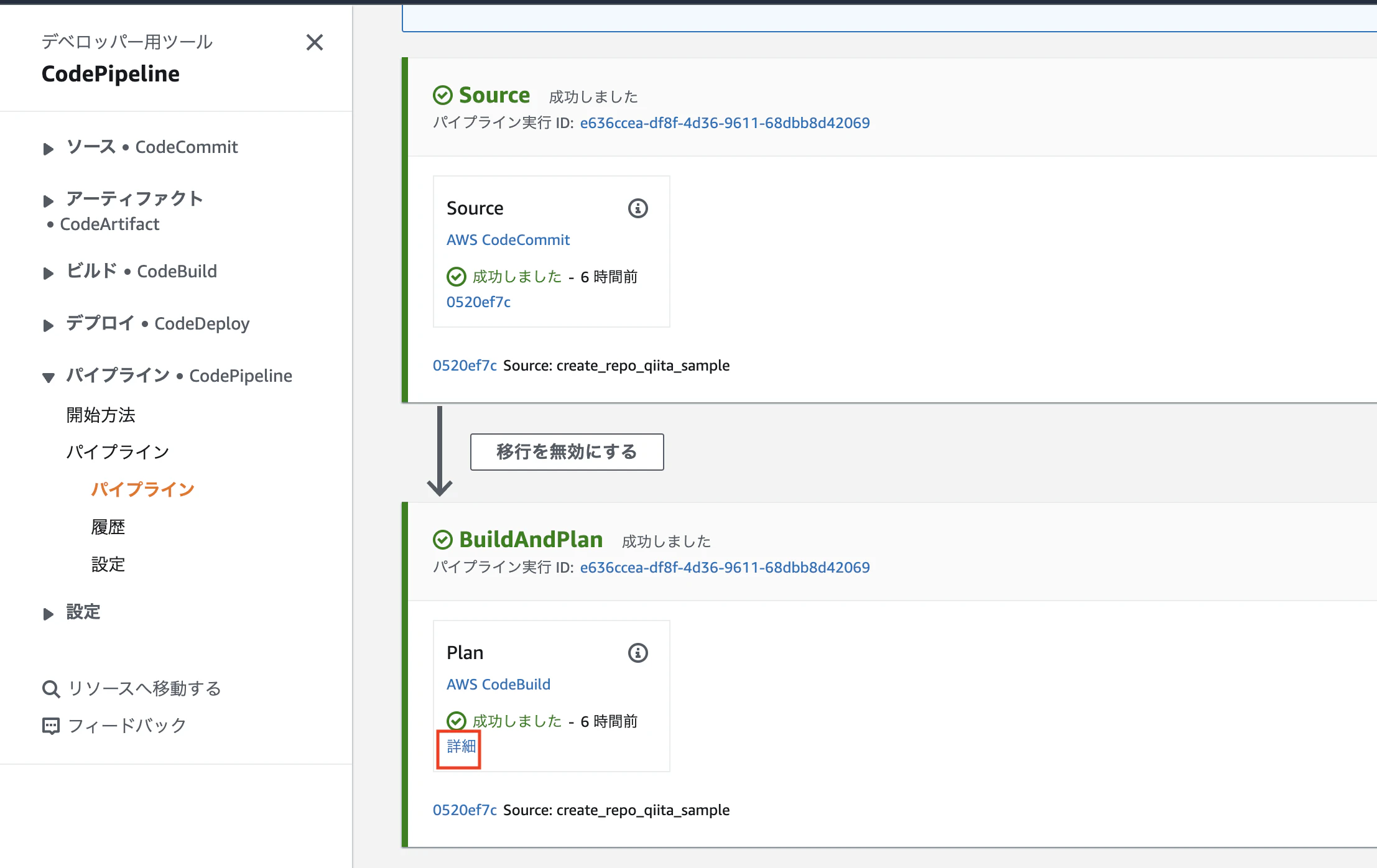Click the Plan action title text

[x=465, y=653]
